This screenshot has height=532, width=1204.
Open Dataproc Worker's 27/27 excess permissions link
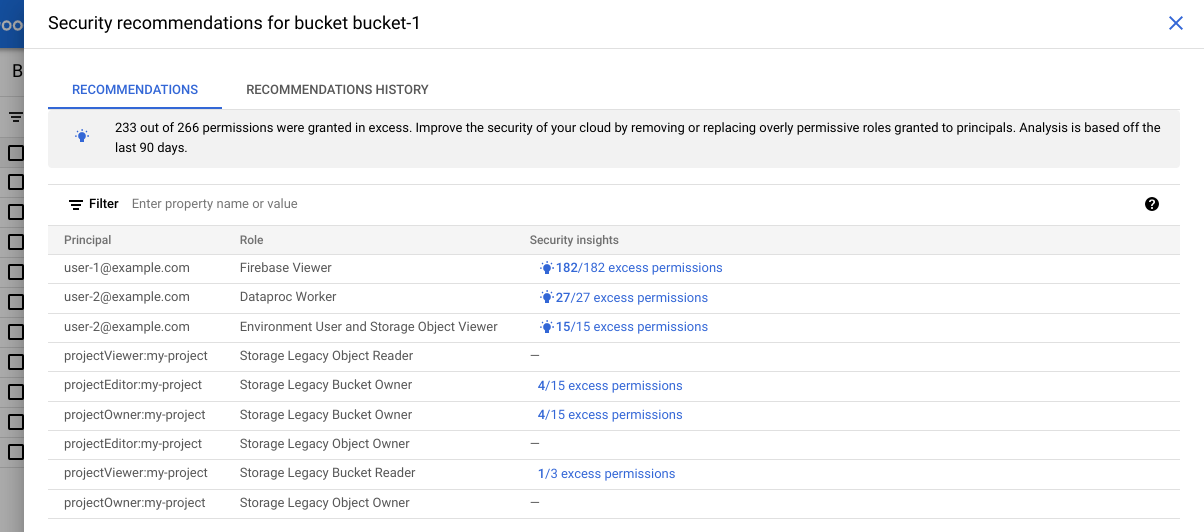pos(631,297)
